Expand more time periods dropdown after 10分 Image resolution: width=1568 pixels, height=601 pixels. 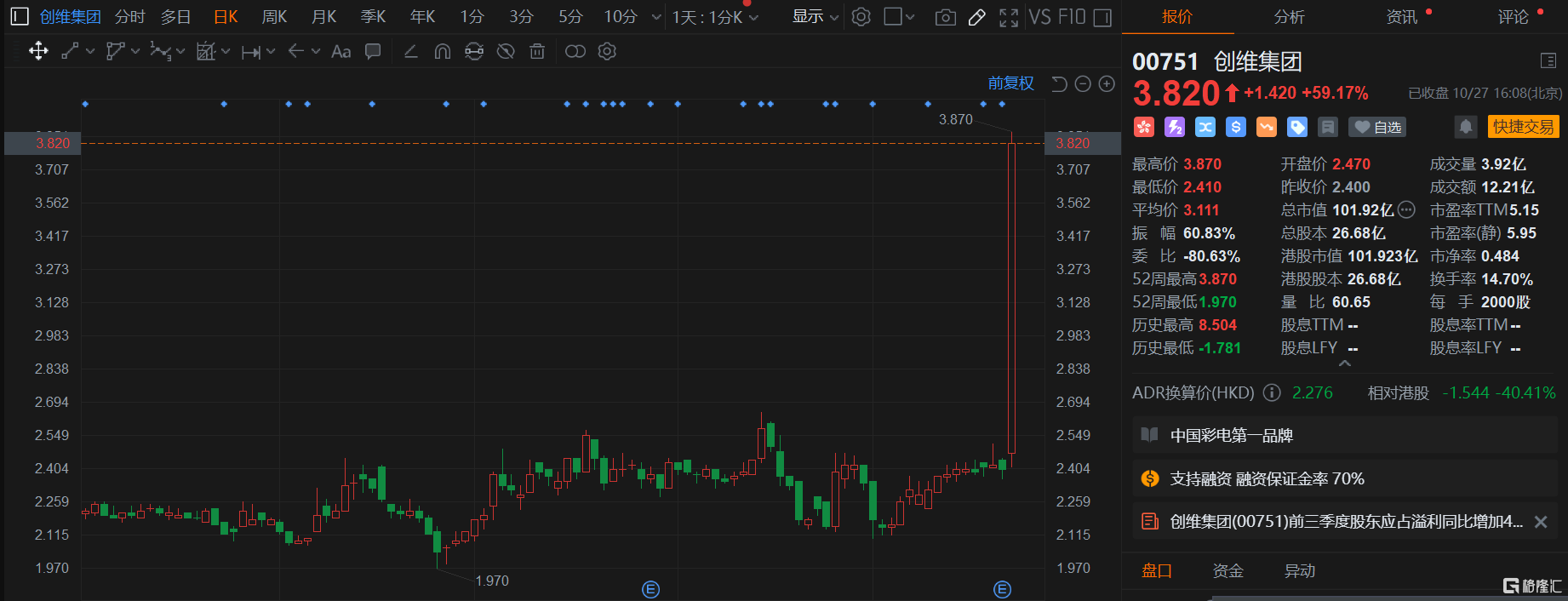(x=656, y=17)
